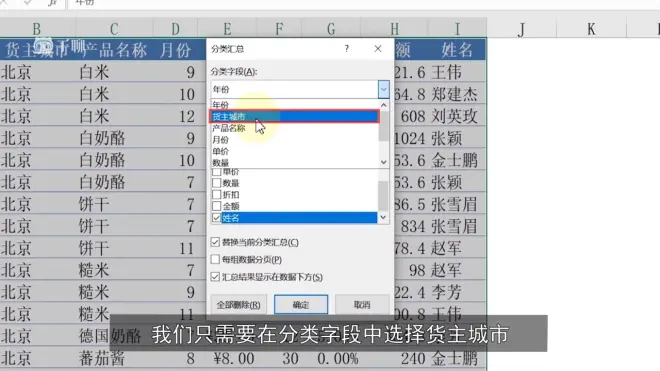Click the 姓名 header cell in column I
This screenshot has width=660, height=371.
457,50
